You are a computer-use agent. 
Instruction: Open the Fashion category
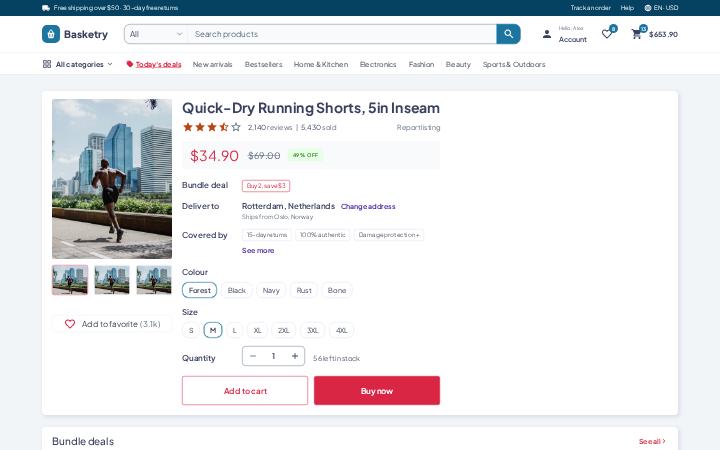[421, 64]
